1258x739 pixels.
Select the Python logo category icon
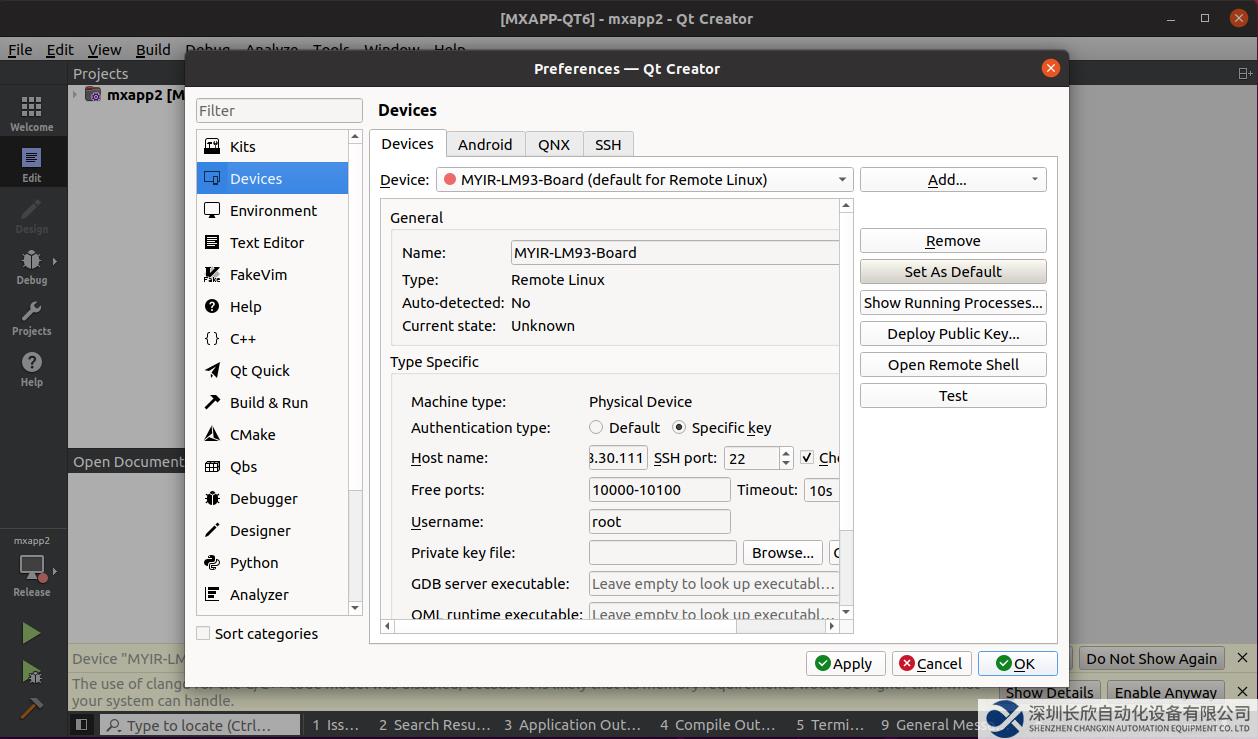pos(212,562)
